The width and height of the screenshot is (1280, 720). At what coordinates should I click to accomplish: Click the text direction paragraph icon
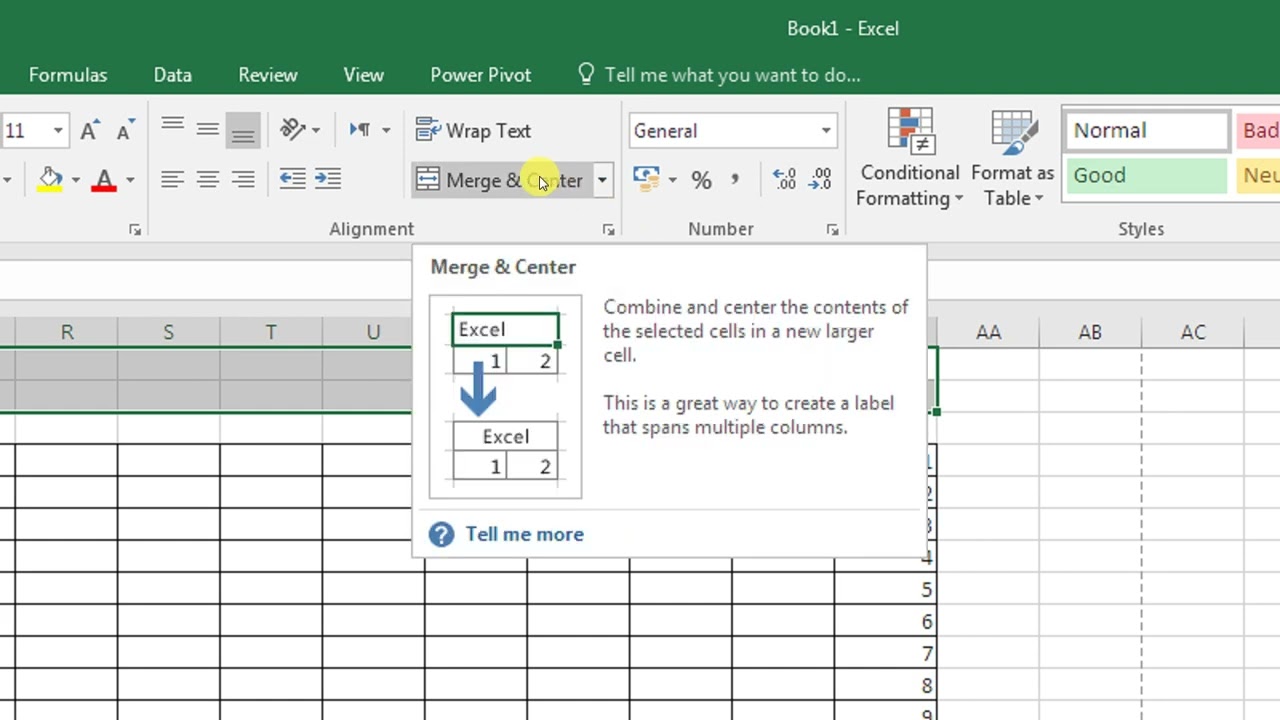(360, 130)
